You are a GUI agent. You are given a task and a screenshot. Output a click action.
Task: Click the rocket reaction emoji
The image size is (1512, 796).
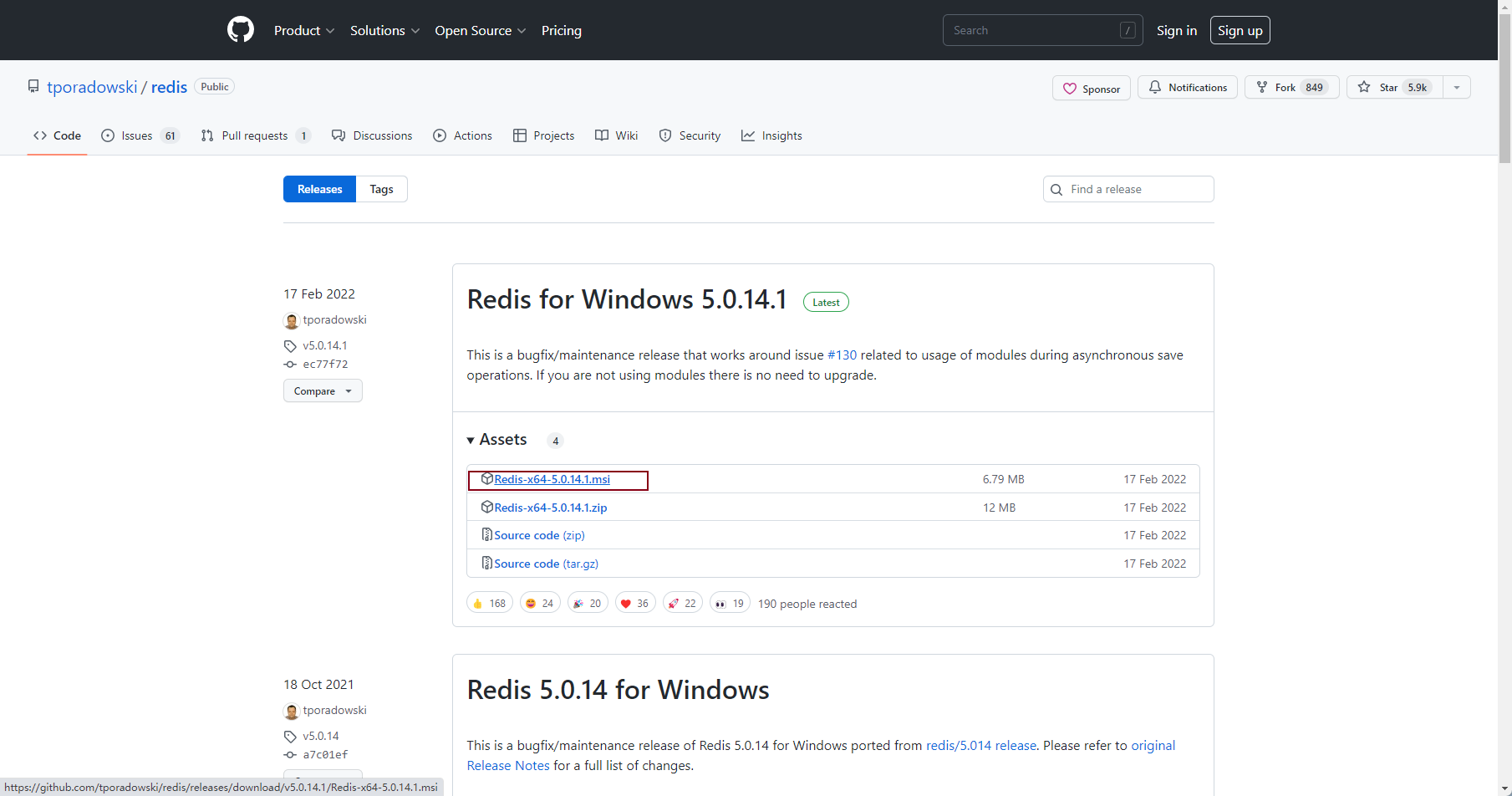[x=674, y=604]
